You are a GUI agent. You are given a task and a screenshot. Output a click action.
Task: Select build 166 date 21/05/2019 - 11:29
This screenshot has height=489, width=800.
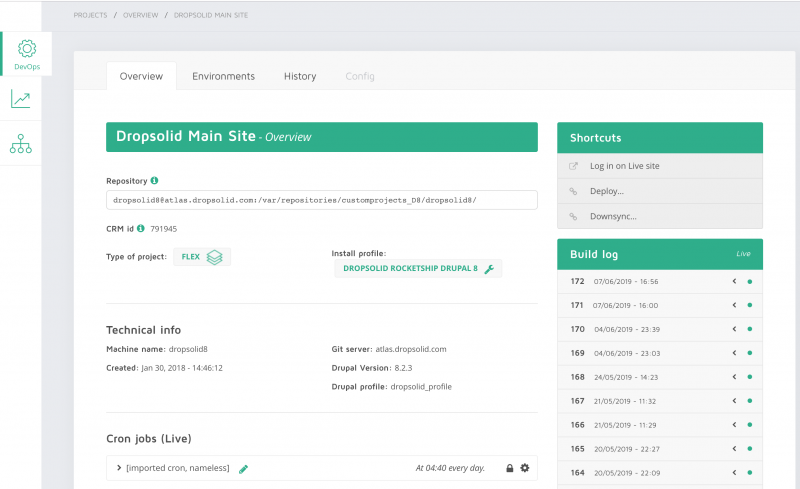625,425
